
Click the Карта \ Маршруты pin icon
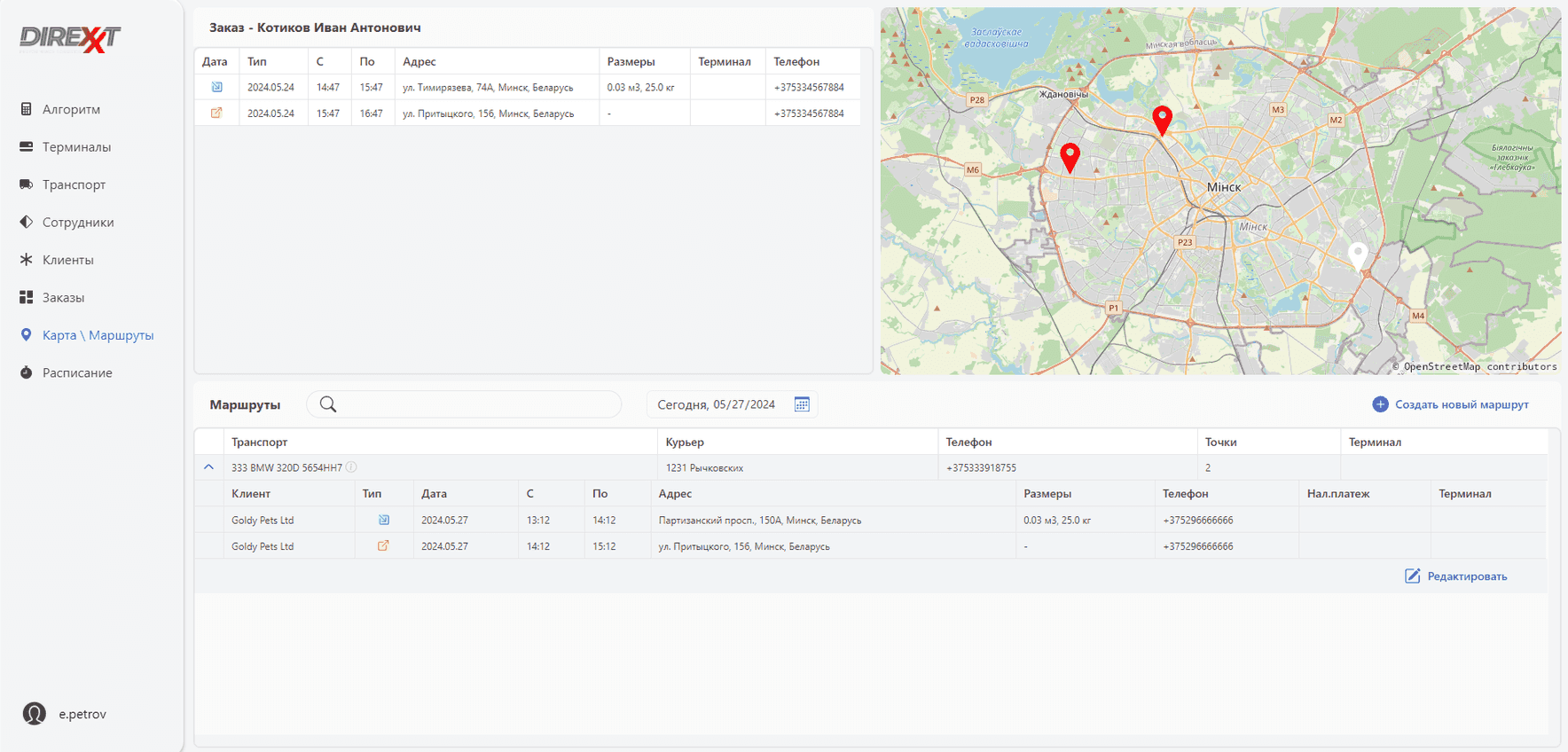click(x=26, y=335)
